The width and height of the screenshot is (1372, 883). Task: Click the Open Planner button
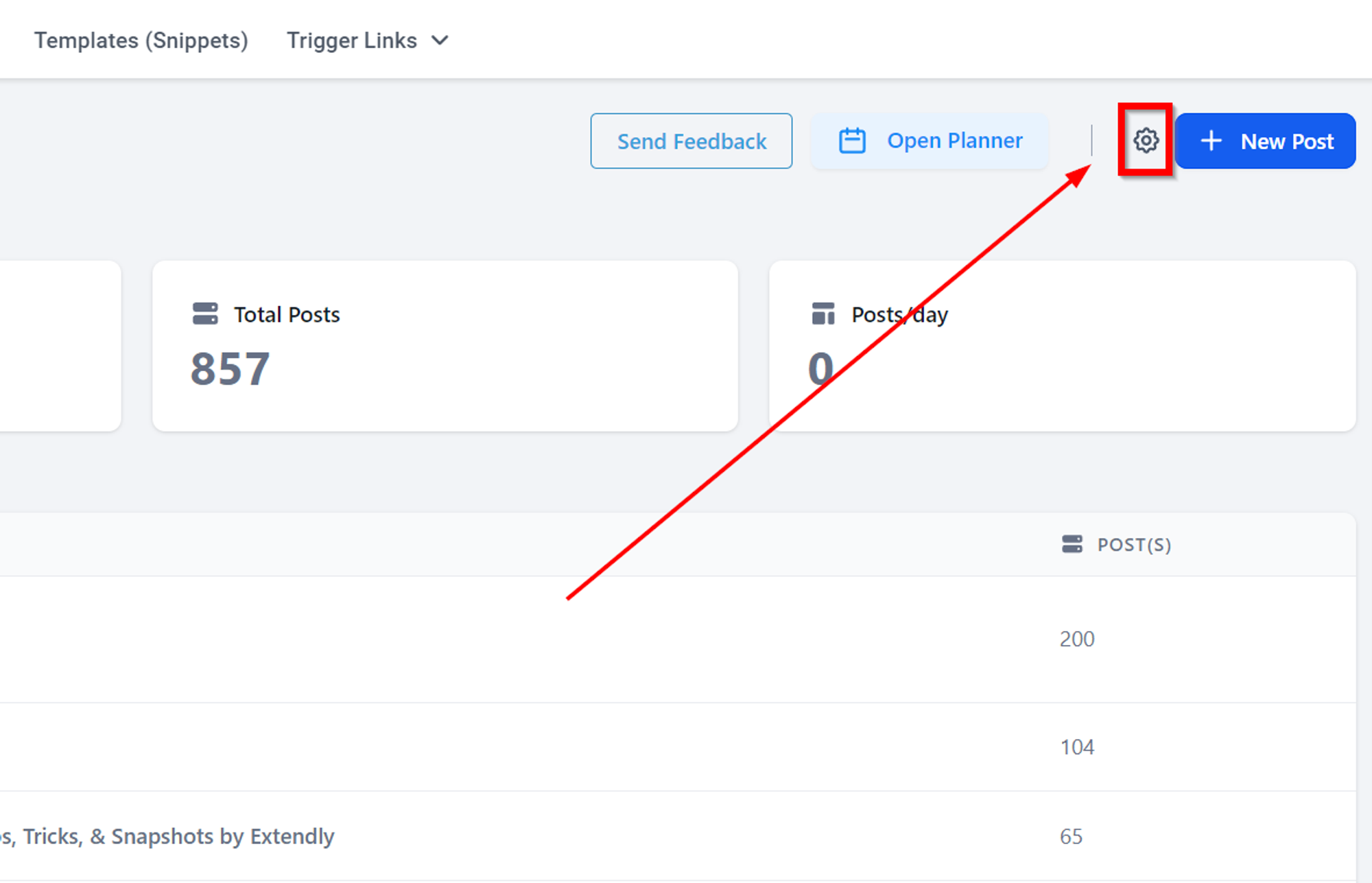[x=930, y=141]
